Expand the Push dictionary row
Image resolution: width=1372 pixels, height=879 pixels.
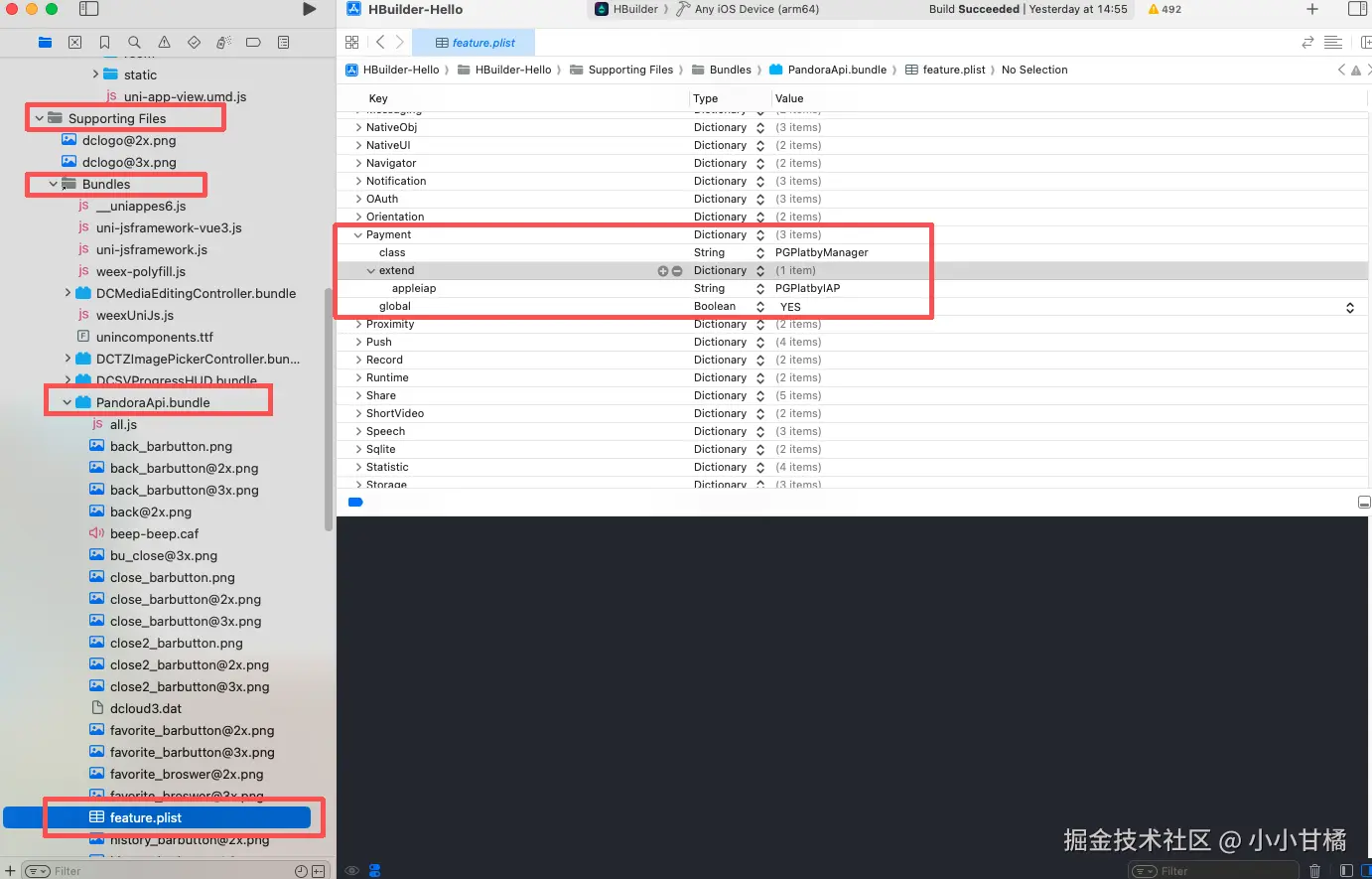(x=358, y=342)
